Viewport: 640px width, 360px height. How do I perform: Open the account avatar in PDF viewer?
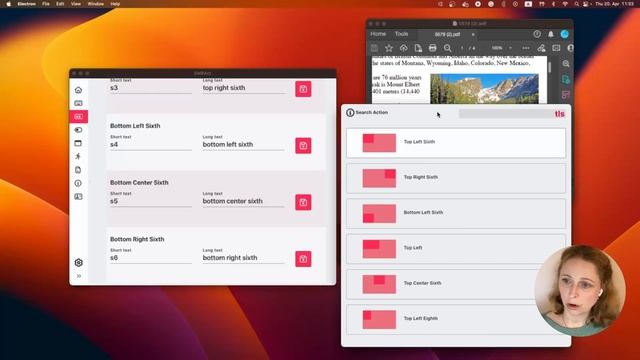pyautogui.click(x=565, y=34)
